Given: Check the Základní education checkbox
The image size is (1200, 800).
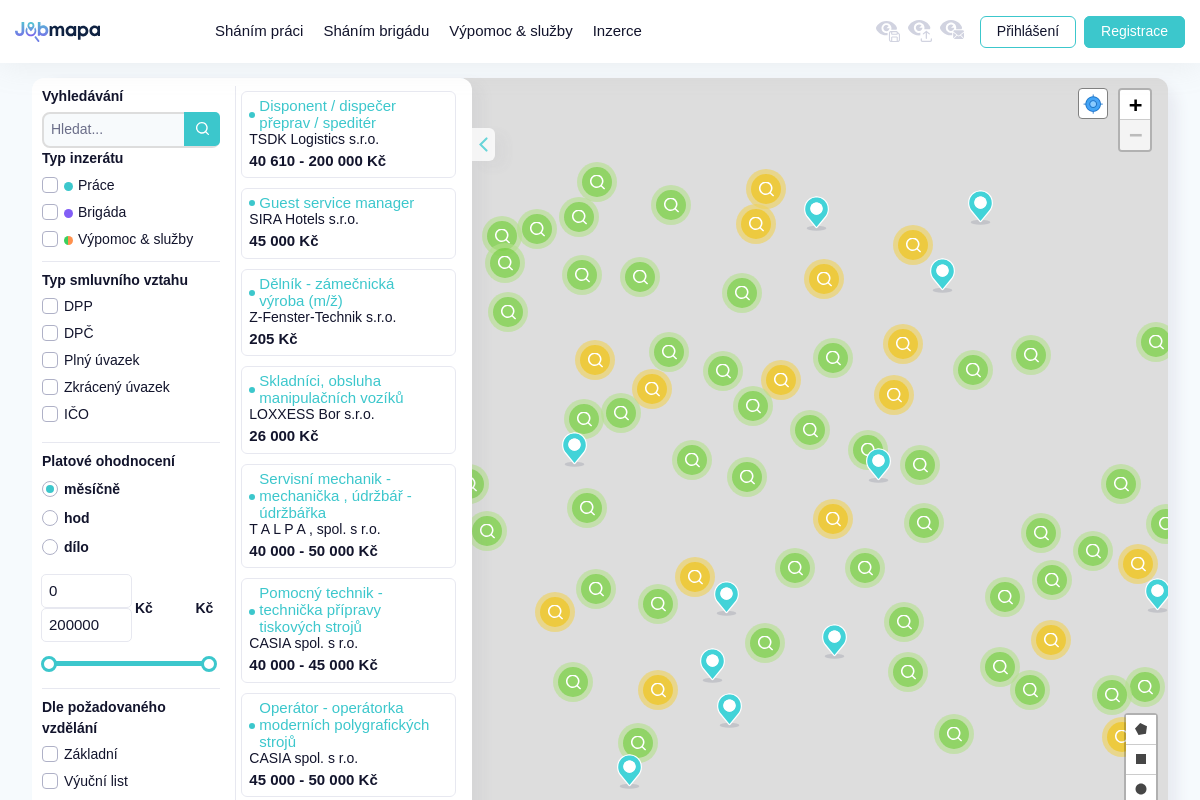Looking at the screenshot, I should click(x=50, y=754).
